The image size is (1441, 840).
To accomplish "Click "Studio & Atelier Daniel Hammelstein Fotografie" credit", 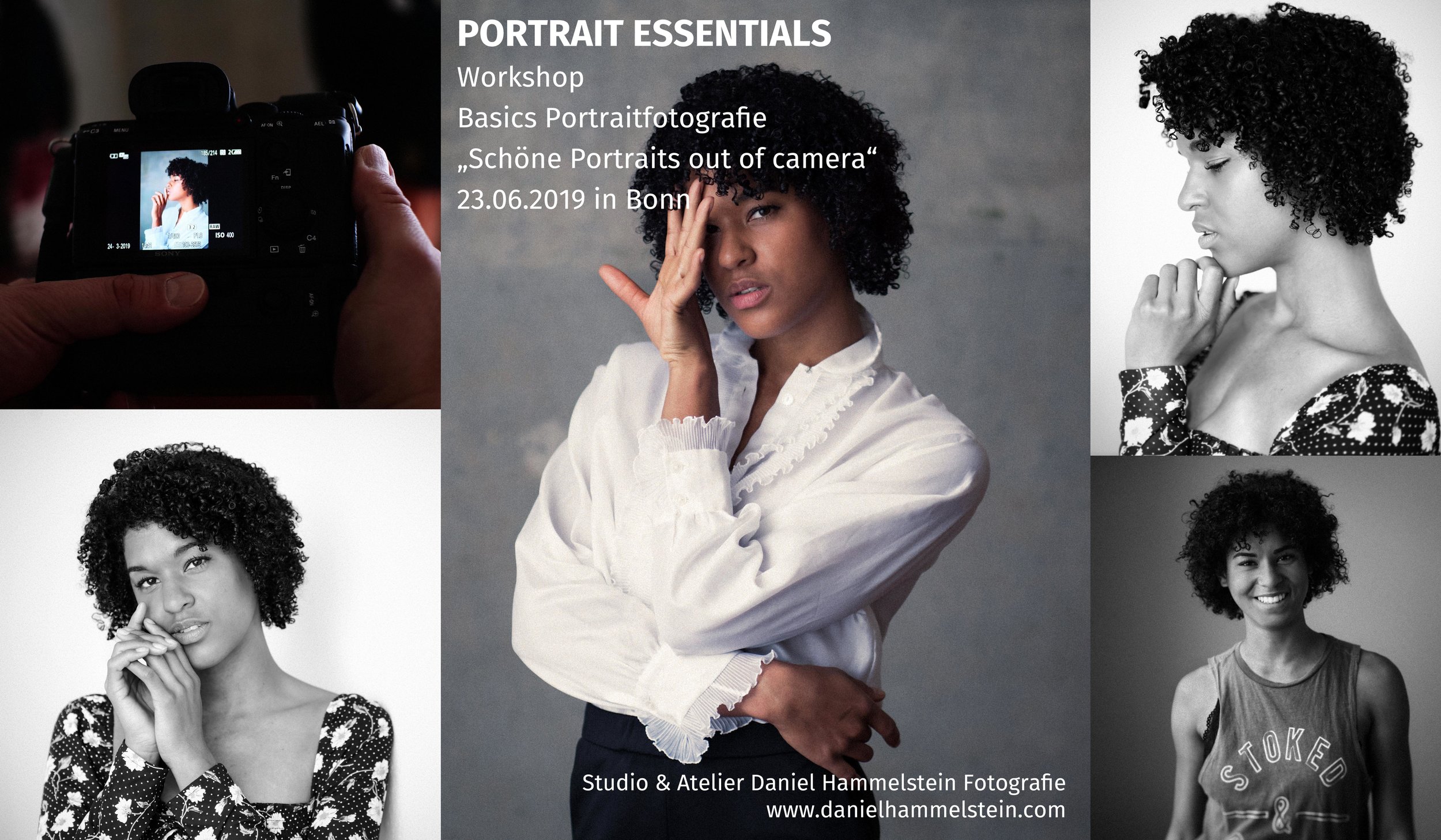I will (x=824, y=783).
